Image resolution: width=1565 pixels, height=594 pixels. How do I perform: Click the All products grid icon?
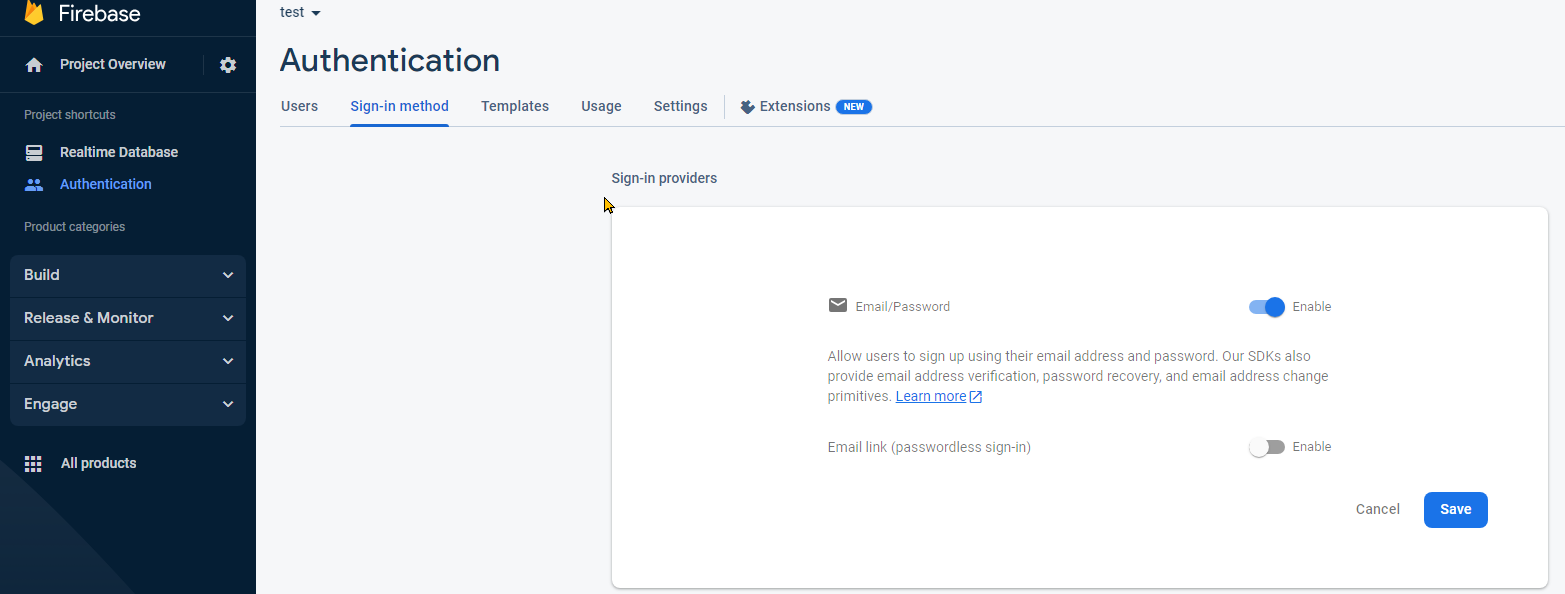click(x=33, y=464)
